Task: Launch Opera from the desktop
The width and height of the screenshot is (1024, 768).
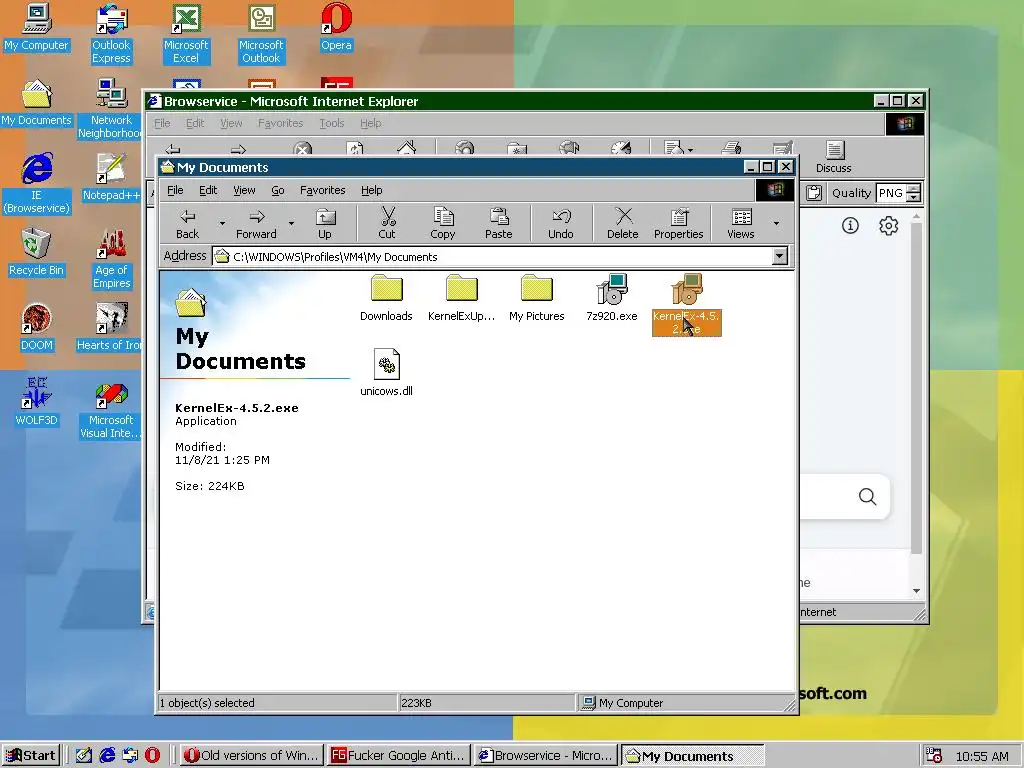Action: [336, 28]
